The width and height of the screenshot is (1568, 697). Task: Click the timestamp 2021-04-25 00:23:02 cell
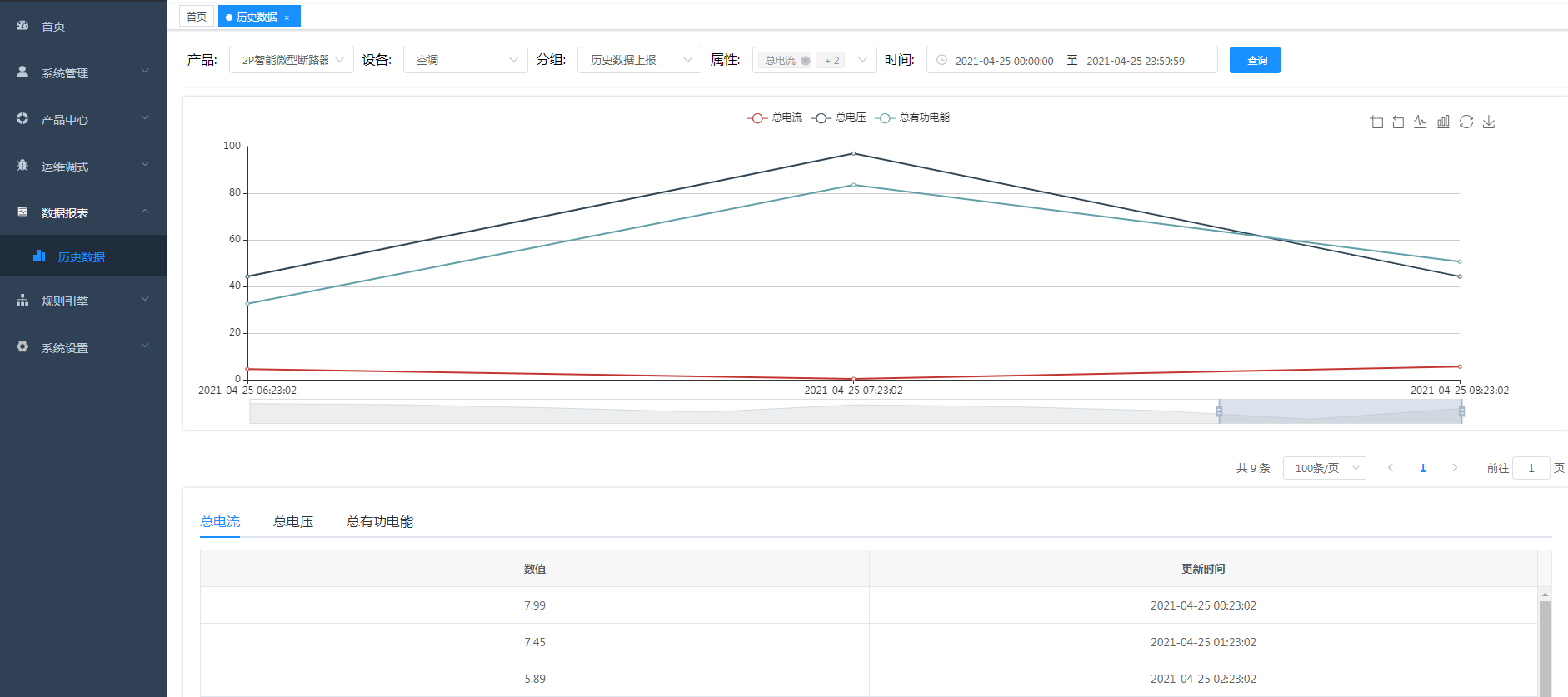tap(1203, 605)
